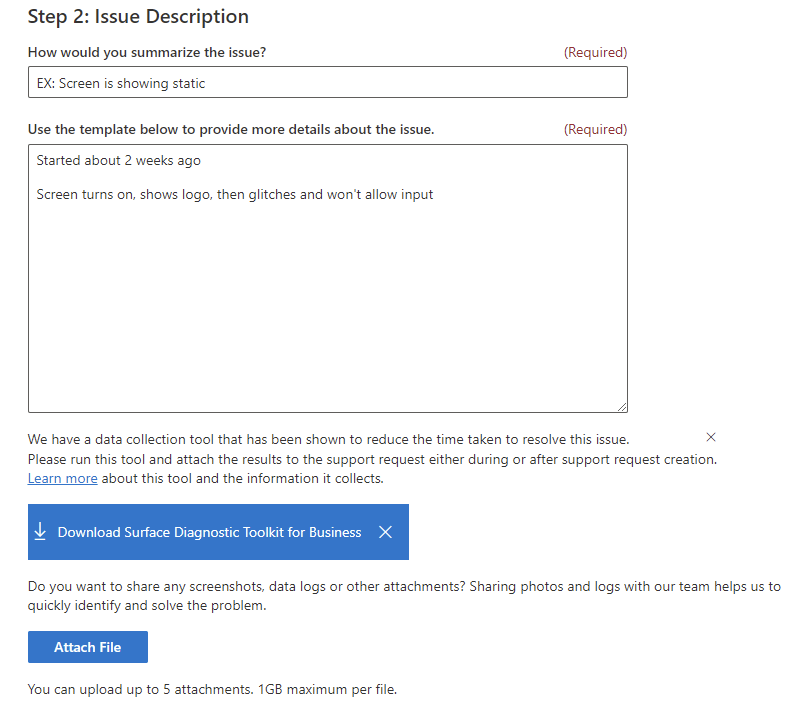The width and height of the screenshot is (807, 709).
Task: Click the Step 2: Issue Description heading
Action: click(x=138, y=16)
